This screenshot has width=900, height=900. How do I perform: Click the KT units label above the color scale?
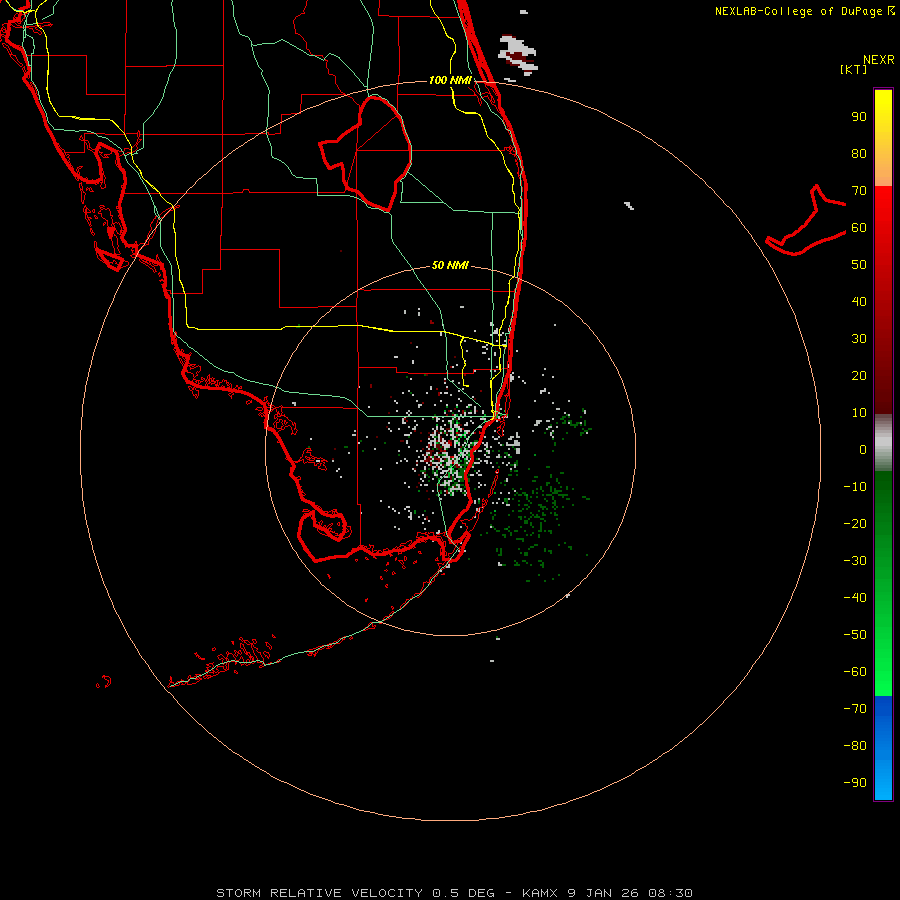click(x=853, y=69)
